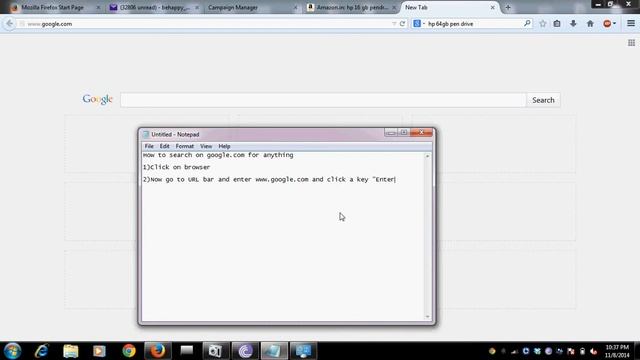Bookmark this page with the star icon
Screen dimensions: 640x360
tap(542, 24)
